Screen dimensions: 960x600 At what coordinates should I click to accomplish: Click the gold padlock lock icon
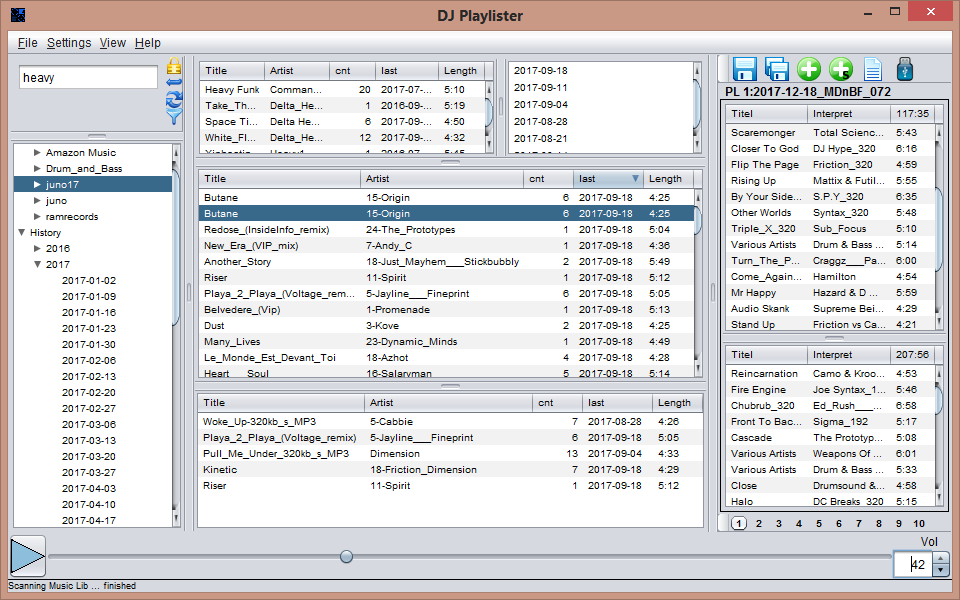point(174,66)
